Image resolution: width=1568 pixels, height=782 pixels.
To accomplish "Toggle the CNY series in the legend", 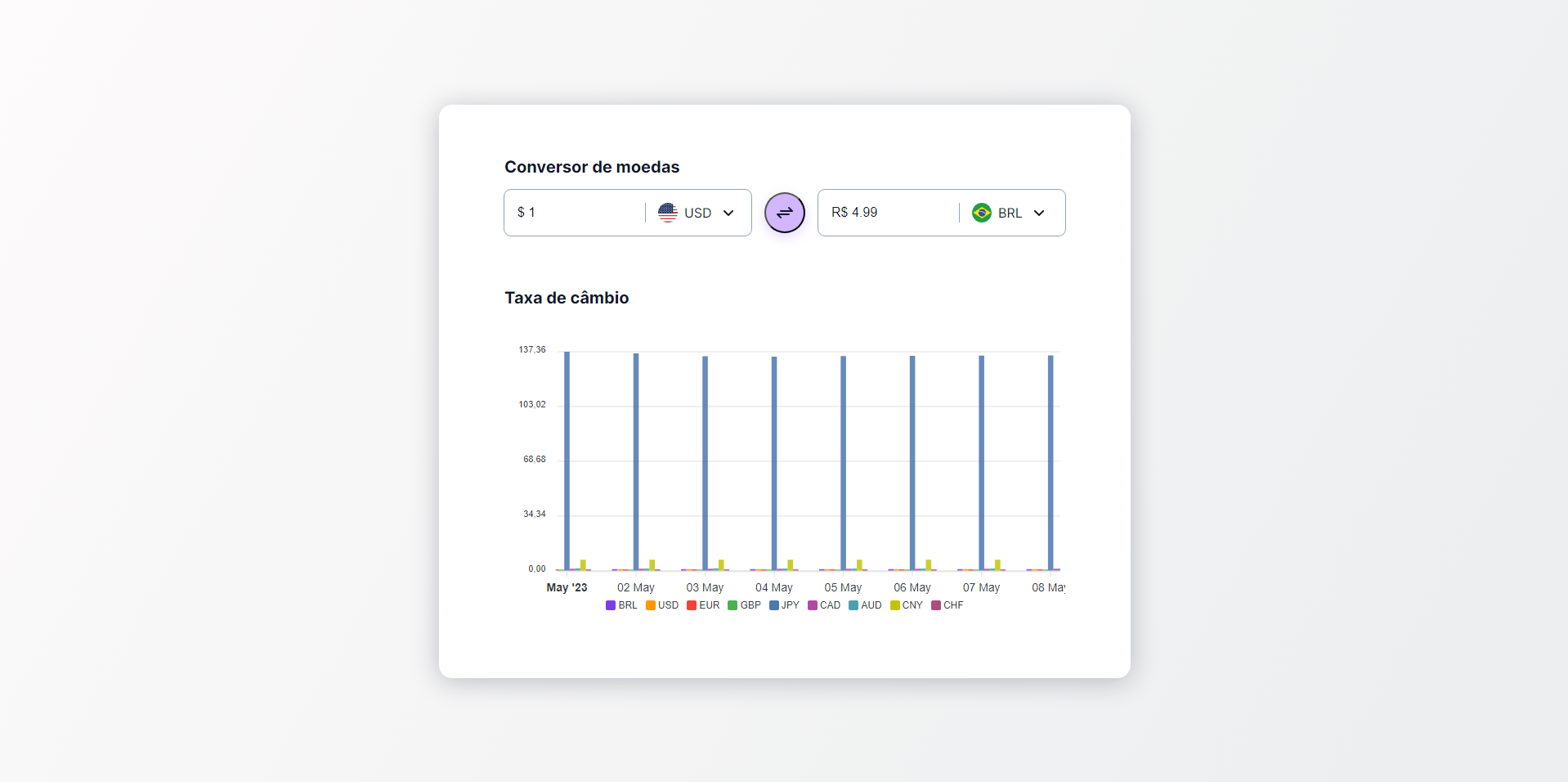I will 907,605.
